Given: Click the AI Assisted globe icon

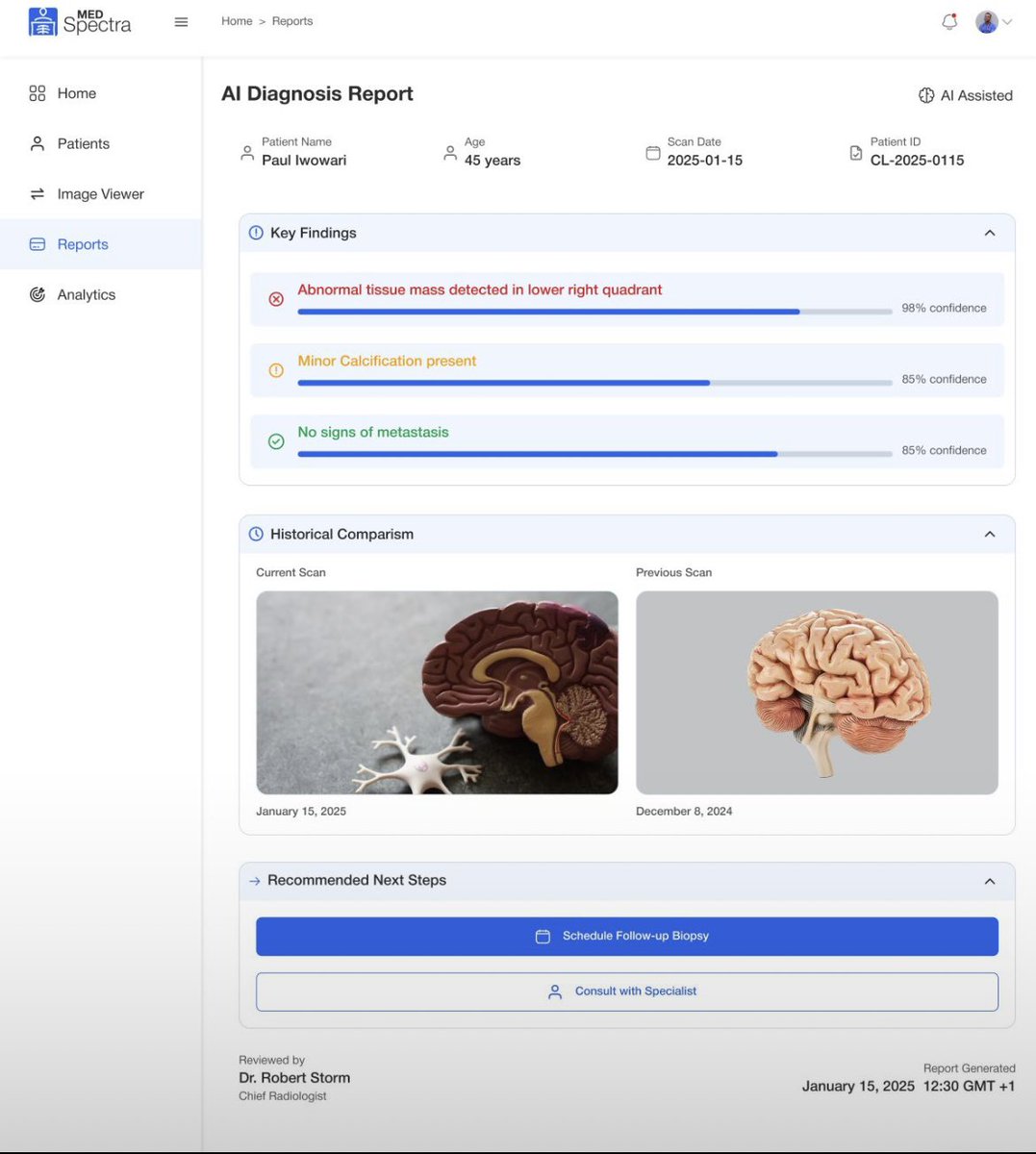Looking at the screenshot, I should tap(925, 95).
